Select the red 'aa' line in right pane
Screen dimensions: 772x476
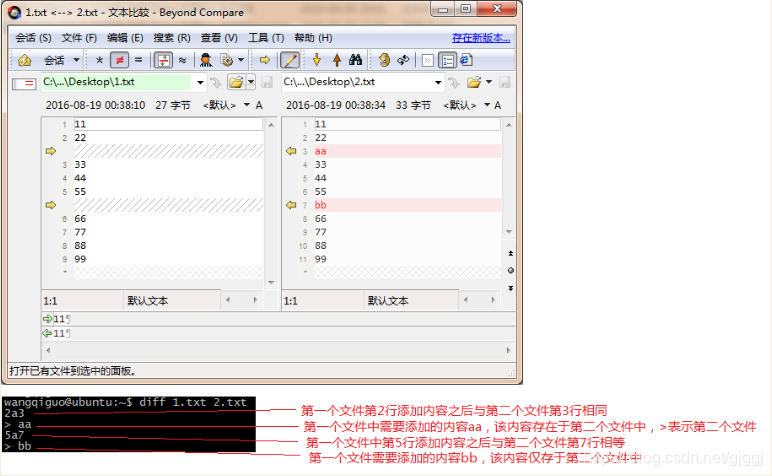pyautogui.click(x=408, y=151)
